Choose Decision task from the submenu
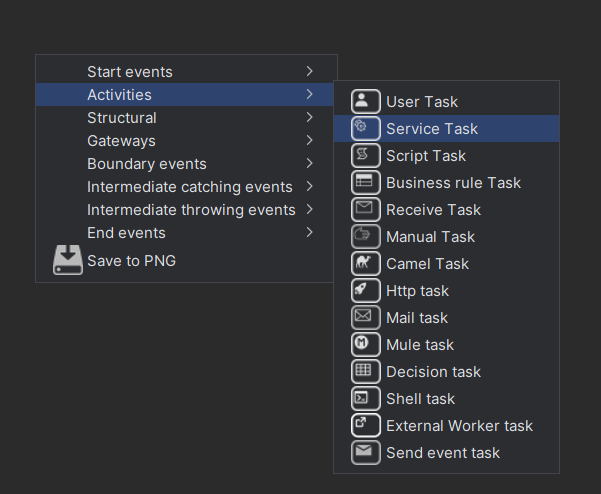Image resolution: width=601 pixels, height=494 pixels. tap(433, 372)
